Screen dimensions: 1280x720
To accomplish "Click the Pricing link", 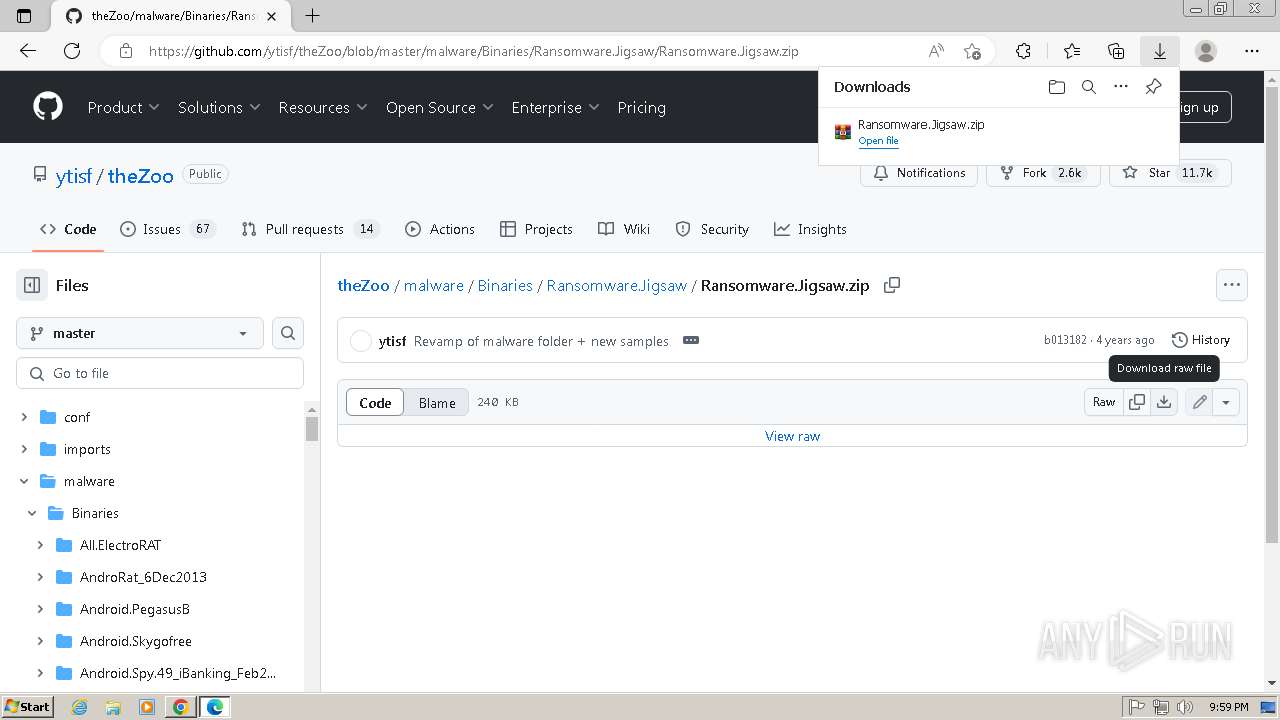I will click(x=641, y=107).
